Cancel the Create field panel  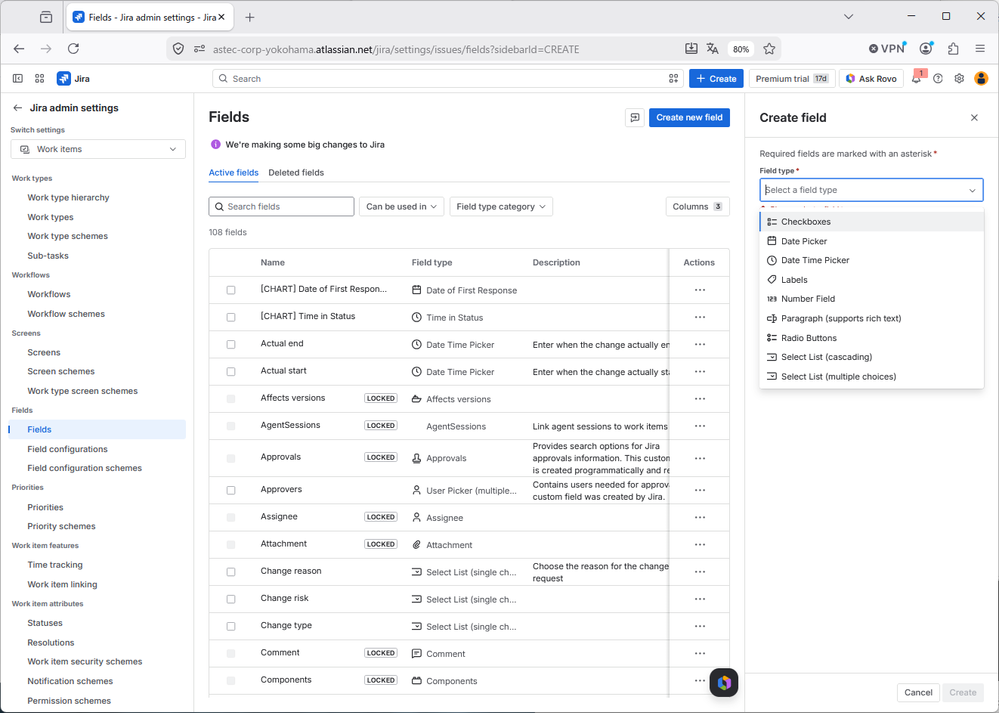(918, 693)
